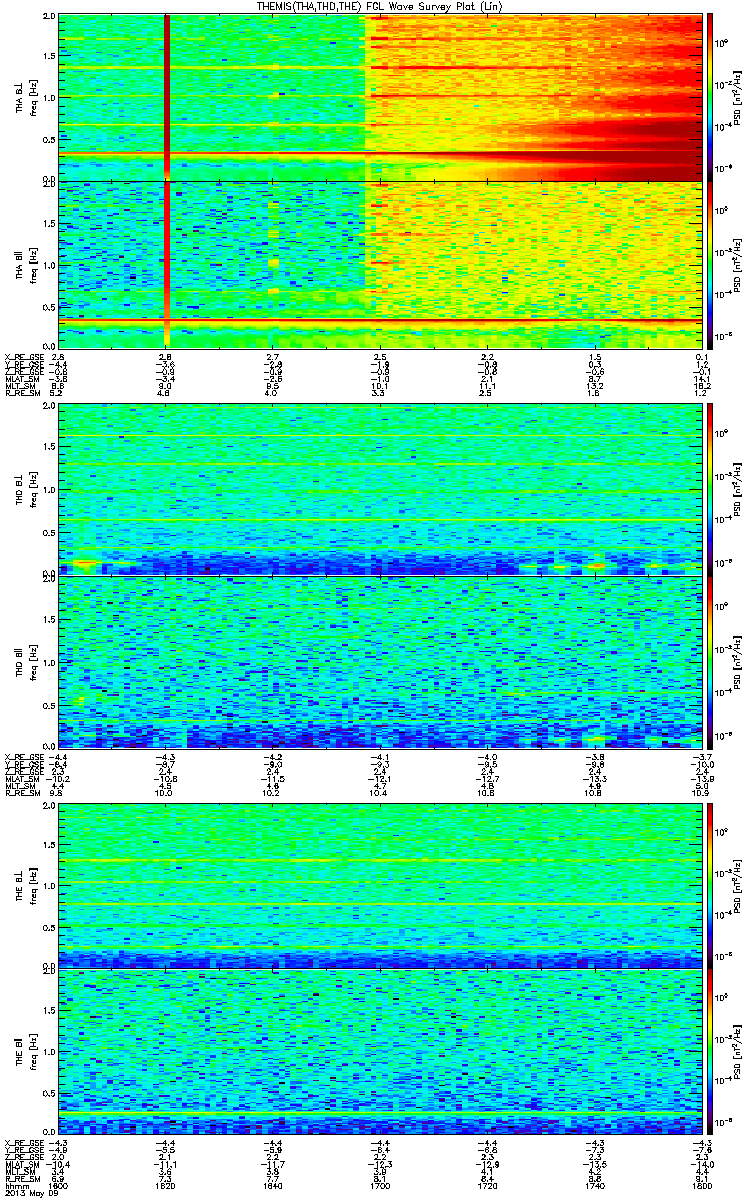Viewport: 750px width, 1200px height.
Task: Click the 'THE Bll freq [Hz]' axis label
Action: (24, 1052)
